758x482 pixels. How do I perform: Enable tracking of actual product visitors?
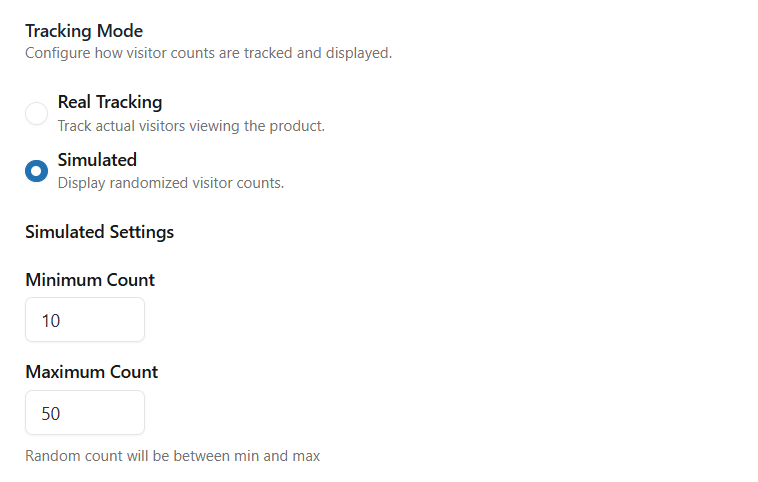coord(36,113)
